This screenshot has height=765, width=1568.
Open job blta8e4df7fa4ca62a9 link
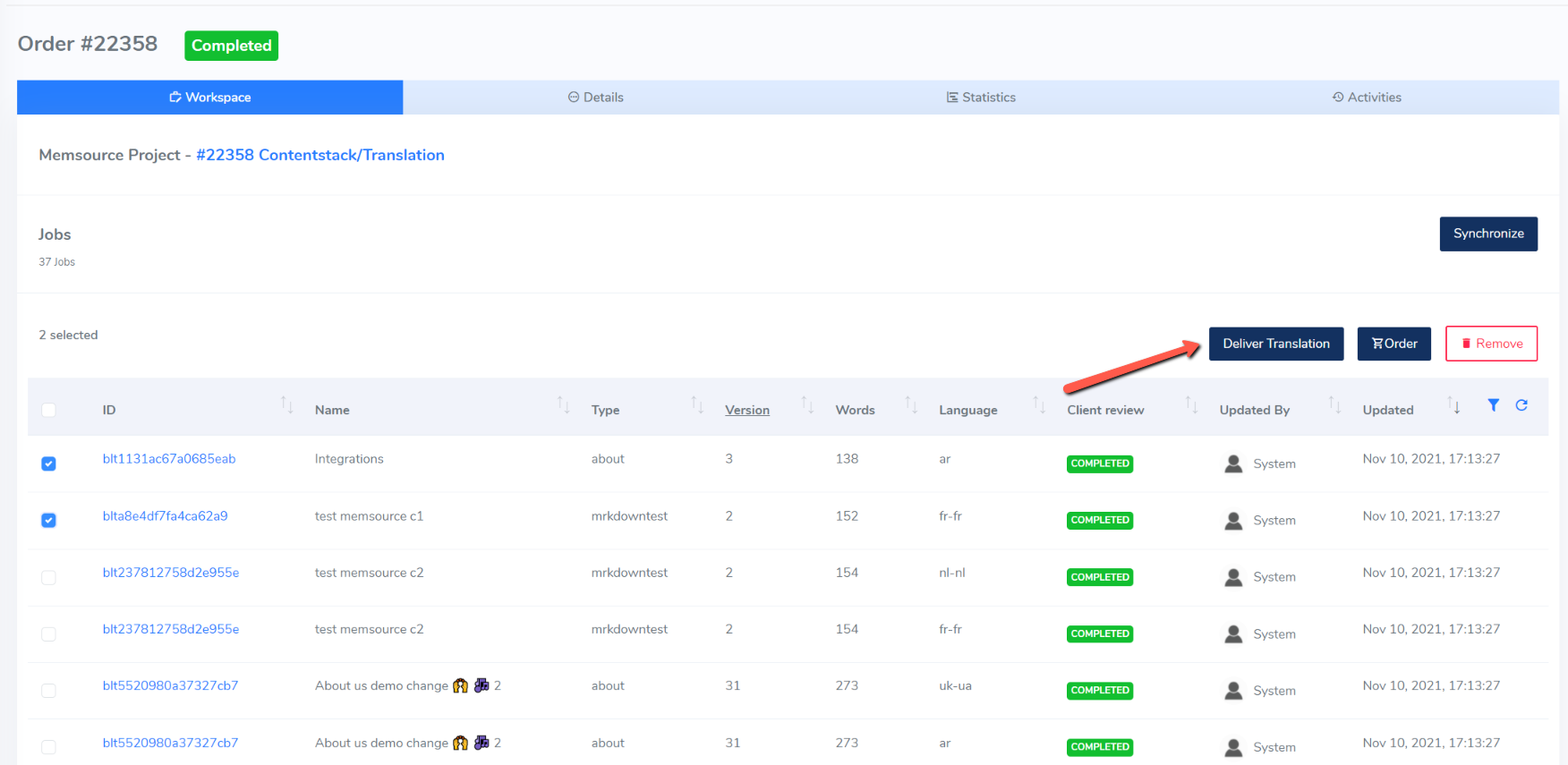165,516
